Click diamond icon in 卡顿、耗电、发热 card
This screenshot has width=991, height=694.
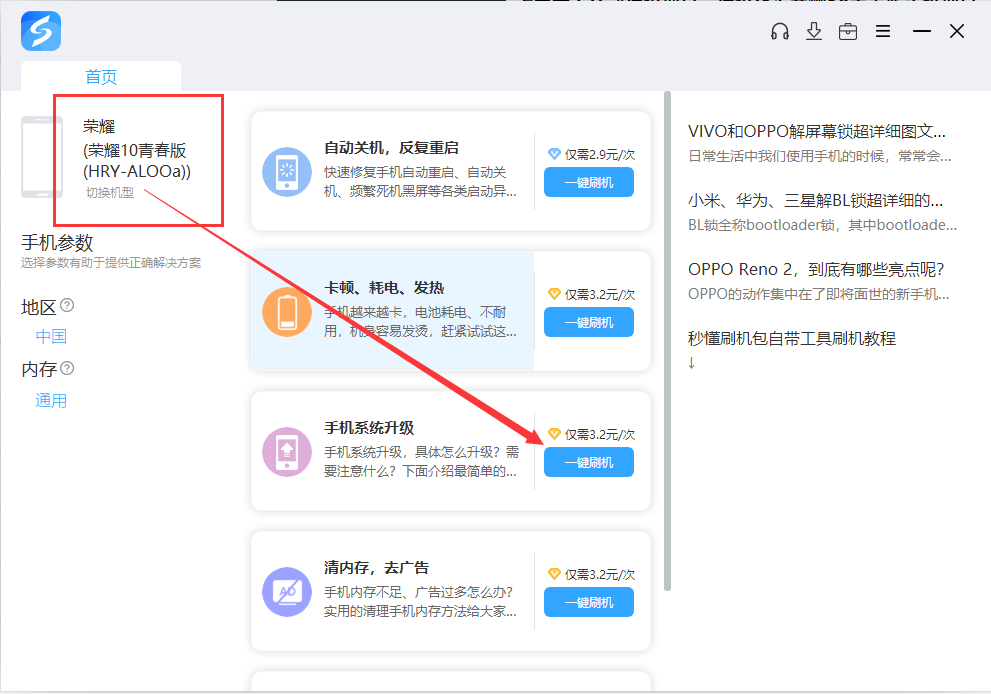554,294
